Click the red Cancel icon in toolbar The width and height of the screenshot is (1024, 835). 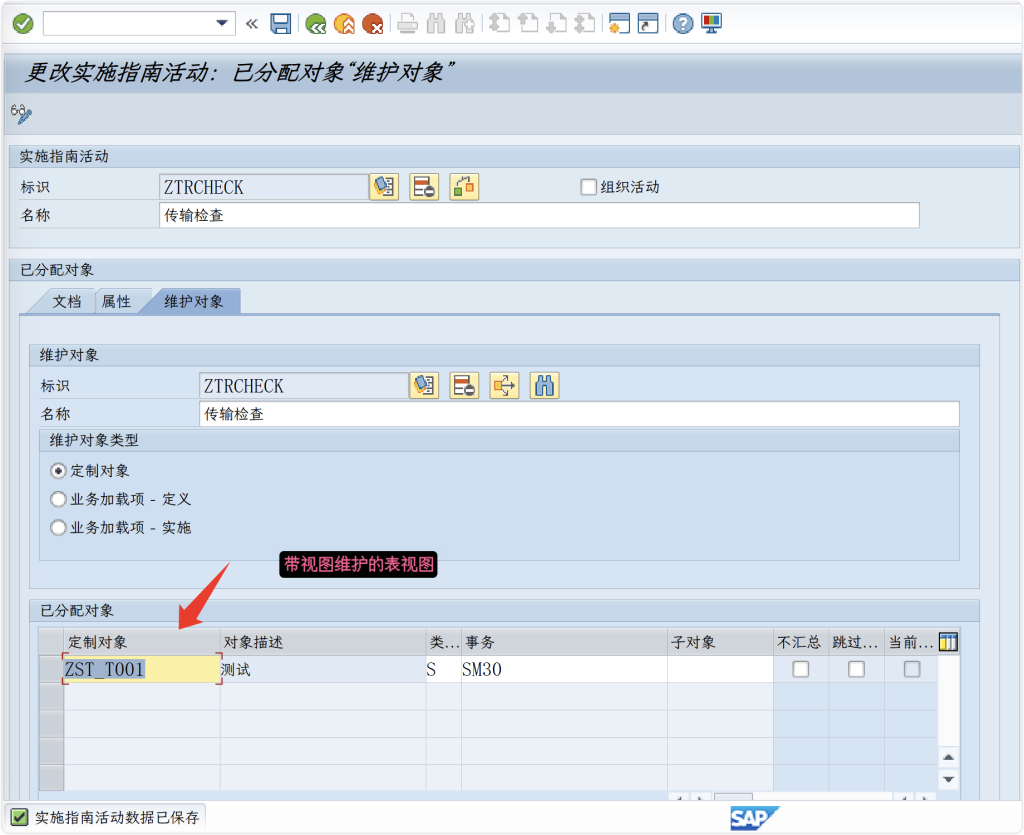click(x=373, y=23)
